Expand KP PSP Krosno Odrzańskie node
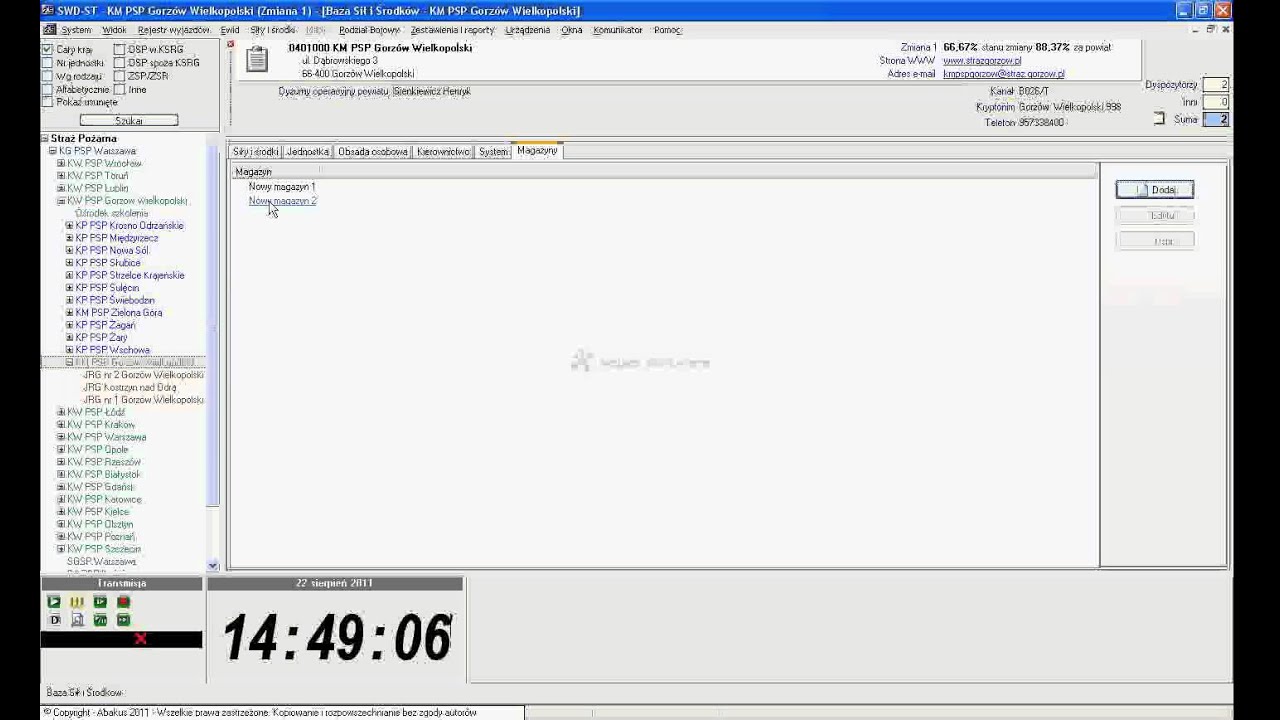Screen dimensions: 1280x720 point(69,226)
